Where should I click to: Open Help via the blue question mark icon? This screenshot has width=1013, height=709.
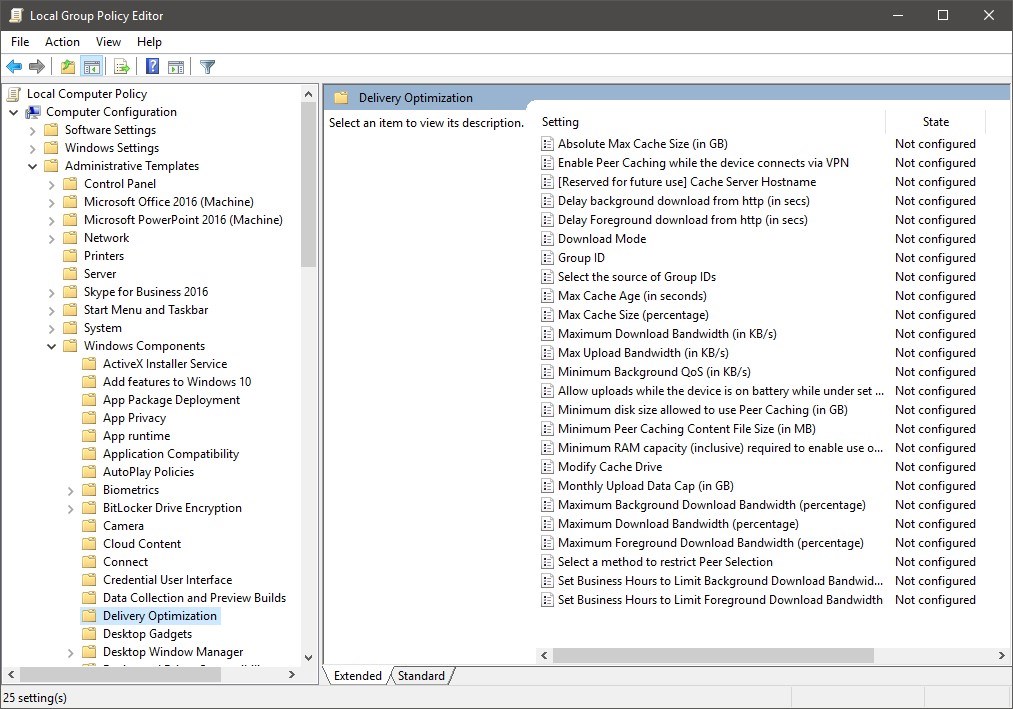coord(152,67)
